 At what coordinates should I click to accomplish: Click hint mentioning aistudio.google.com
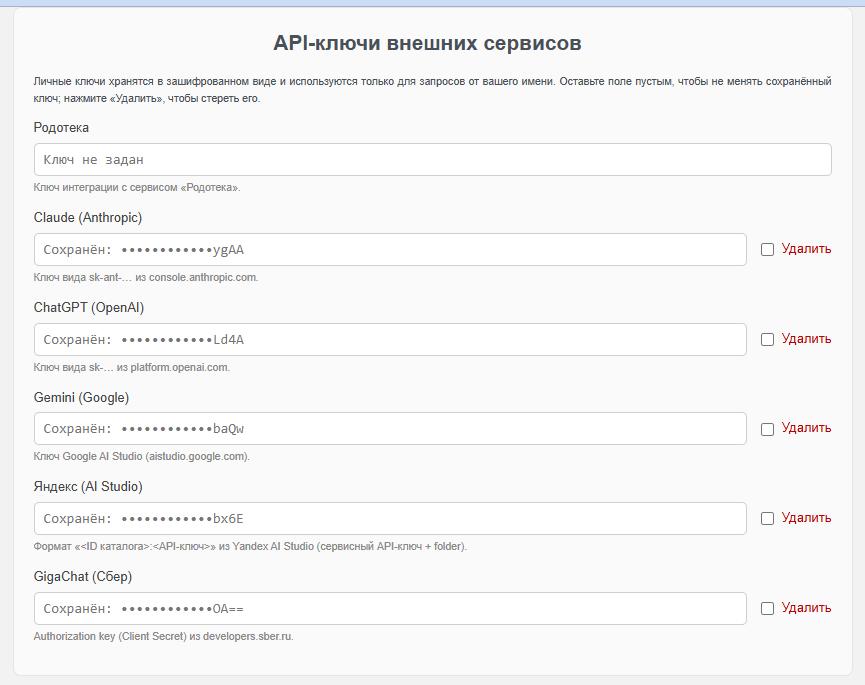pyautogui.click(x=142, y=457)
